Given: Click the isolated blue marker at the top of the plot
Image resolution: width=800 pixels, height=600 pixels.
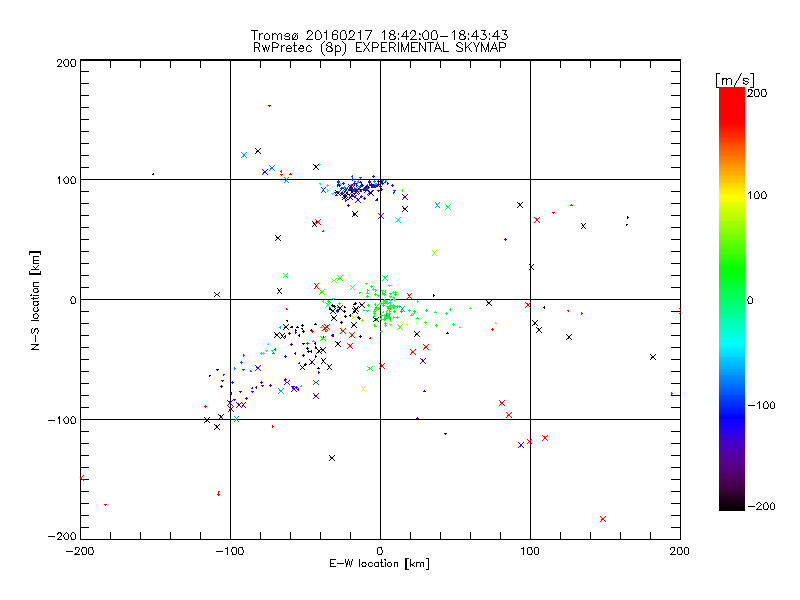Looking at the screenshot, I should pyautogui.click(x=269, y=106).
